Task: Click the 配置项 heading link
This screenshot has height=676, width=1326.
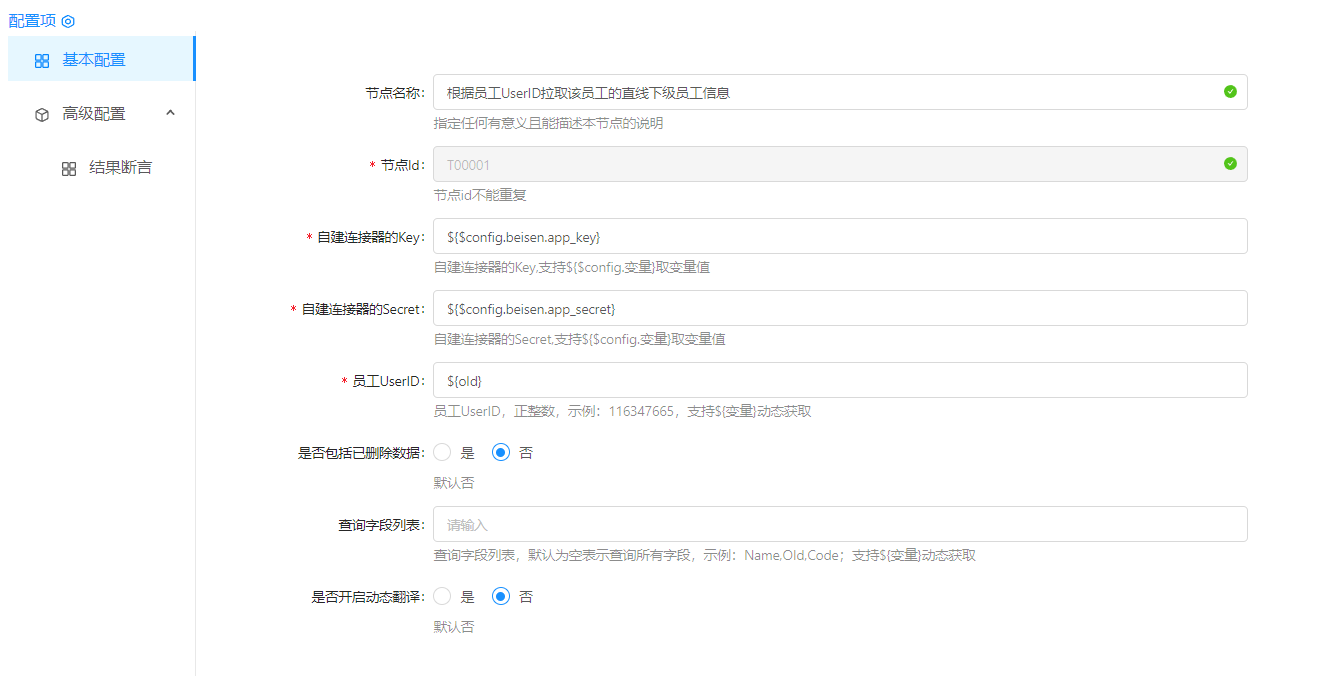Action: pos(32,21)
